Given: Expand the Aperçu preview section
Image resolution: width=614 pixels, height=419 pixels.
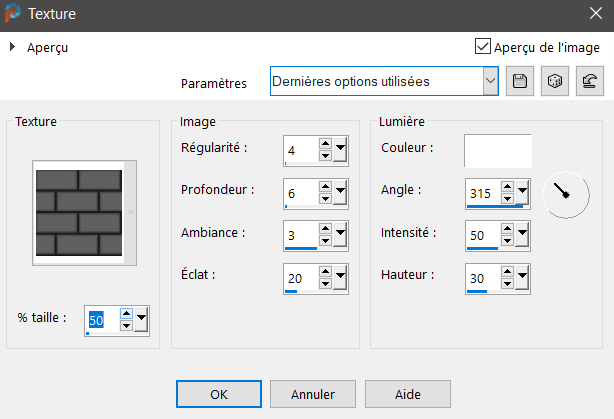Looking at the screenshot, I should pos(13,47).
